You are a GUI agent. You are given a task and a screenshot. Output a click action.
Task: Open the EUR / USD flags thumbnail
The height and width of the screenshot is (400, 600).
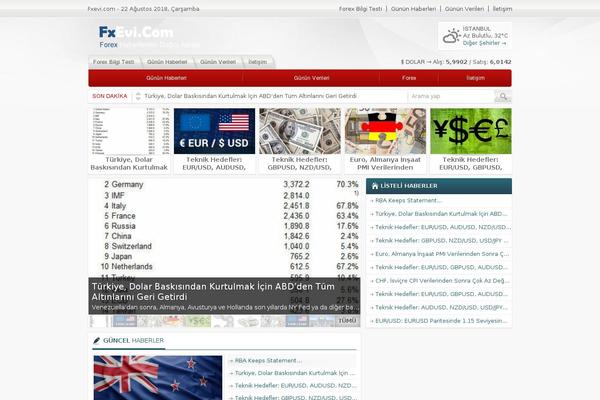click(x=214, y=131)
